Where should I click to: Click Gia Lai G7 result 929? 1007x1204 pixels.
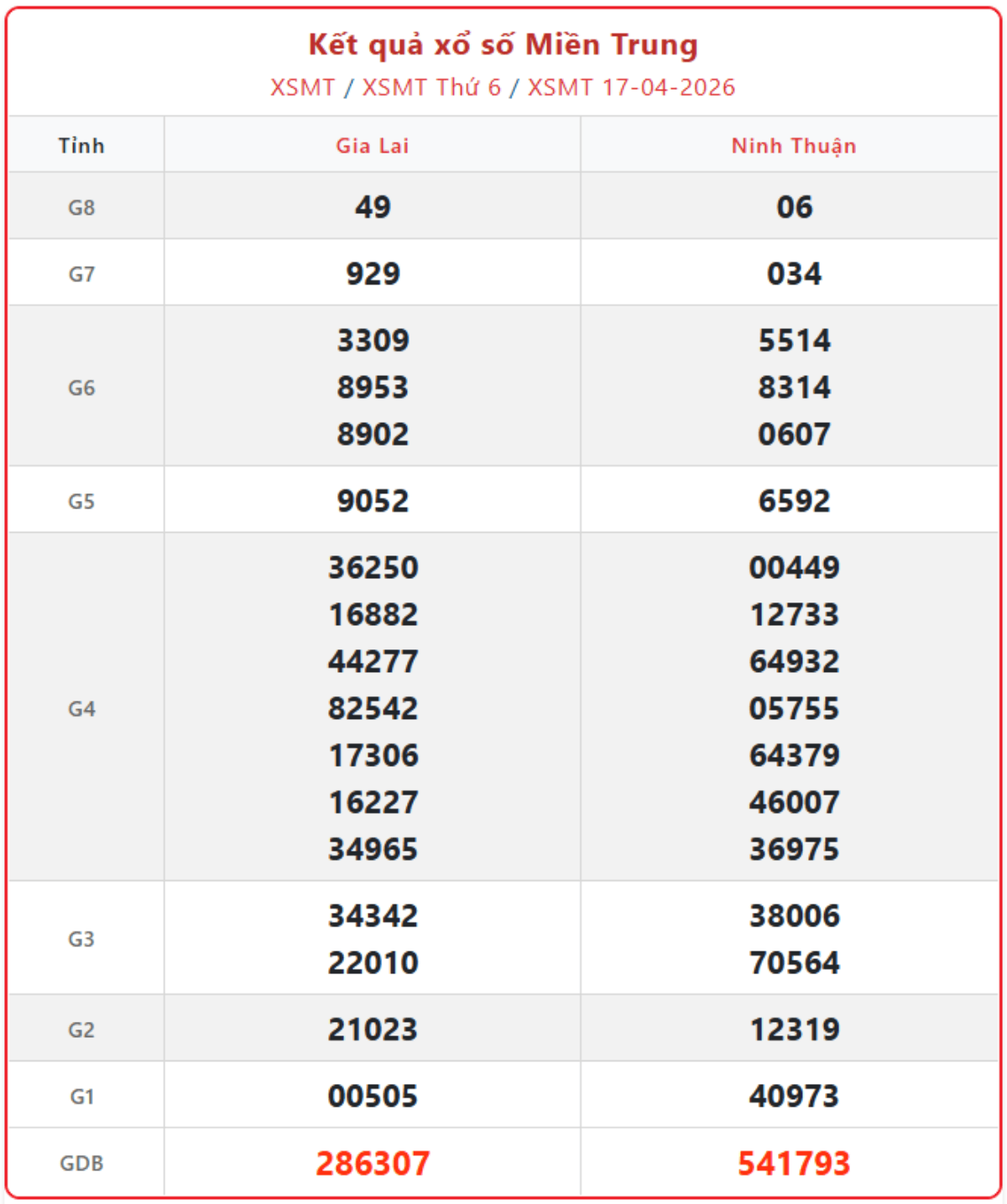coord(373,274)
